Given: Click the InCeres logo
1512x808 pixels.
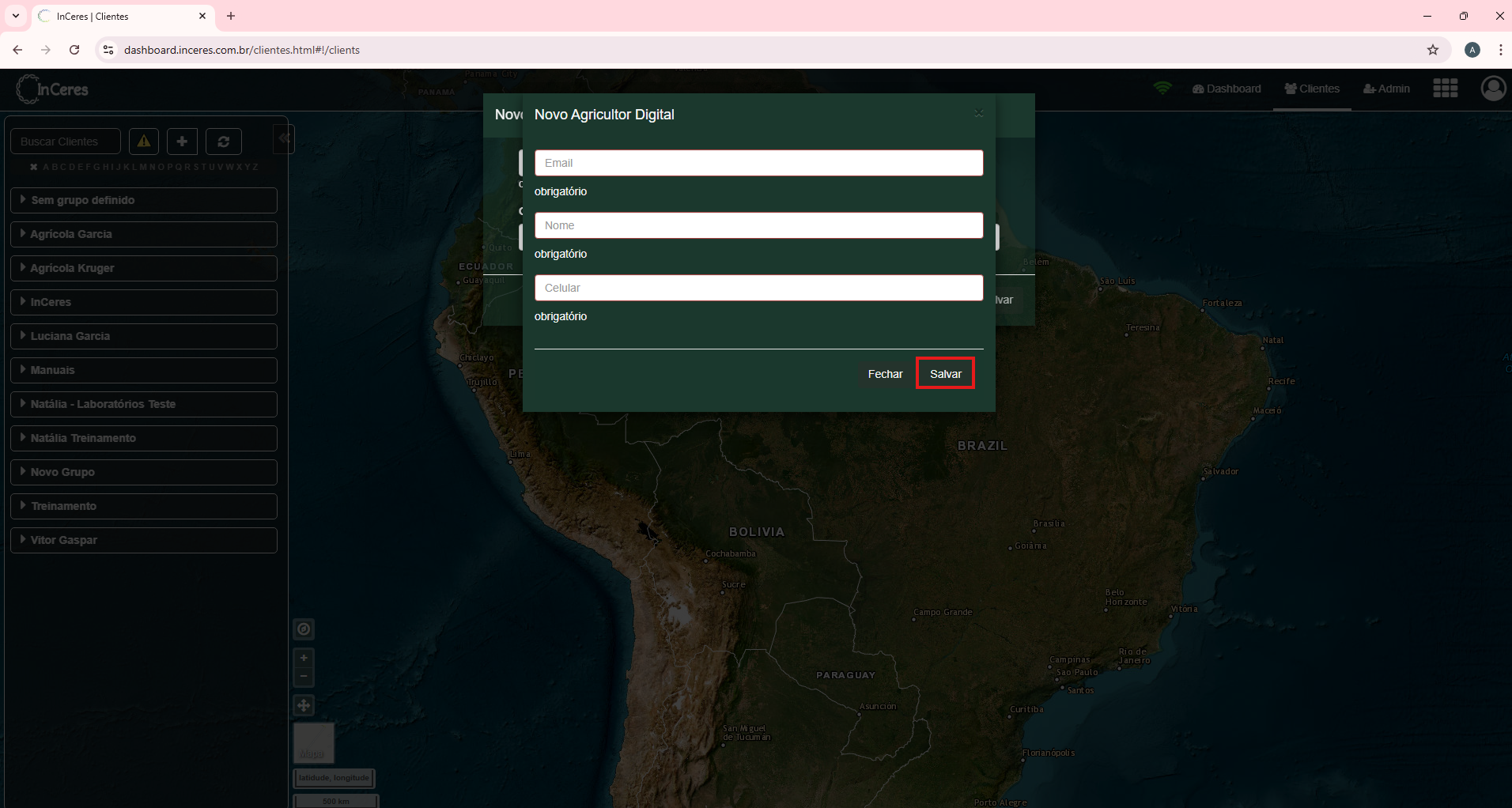Looking at the screenshot, I should coord(53,89).
